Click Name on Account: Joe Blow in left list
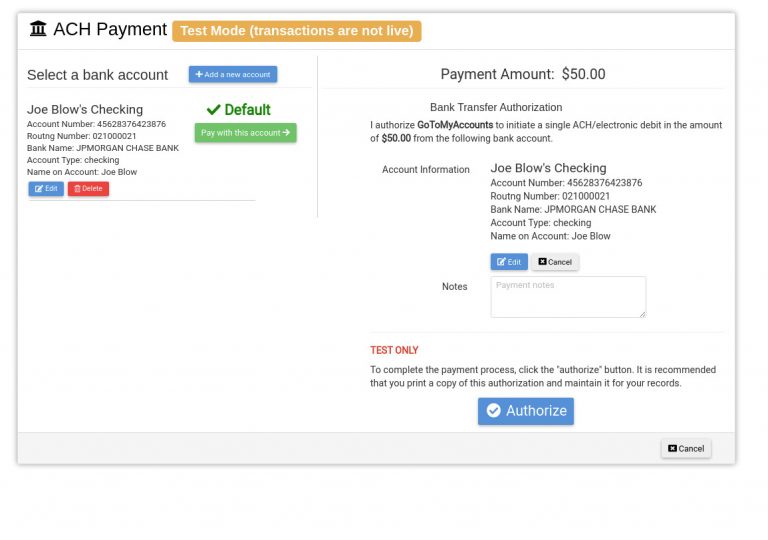The height and width of the screenshot is (540, 768). tap(82, 172)
